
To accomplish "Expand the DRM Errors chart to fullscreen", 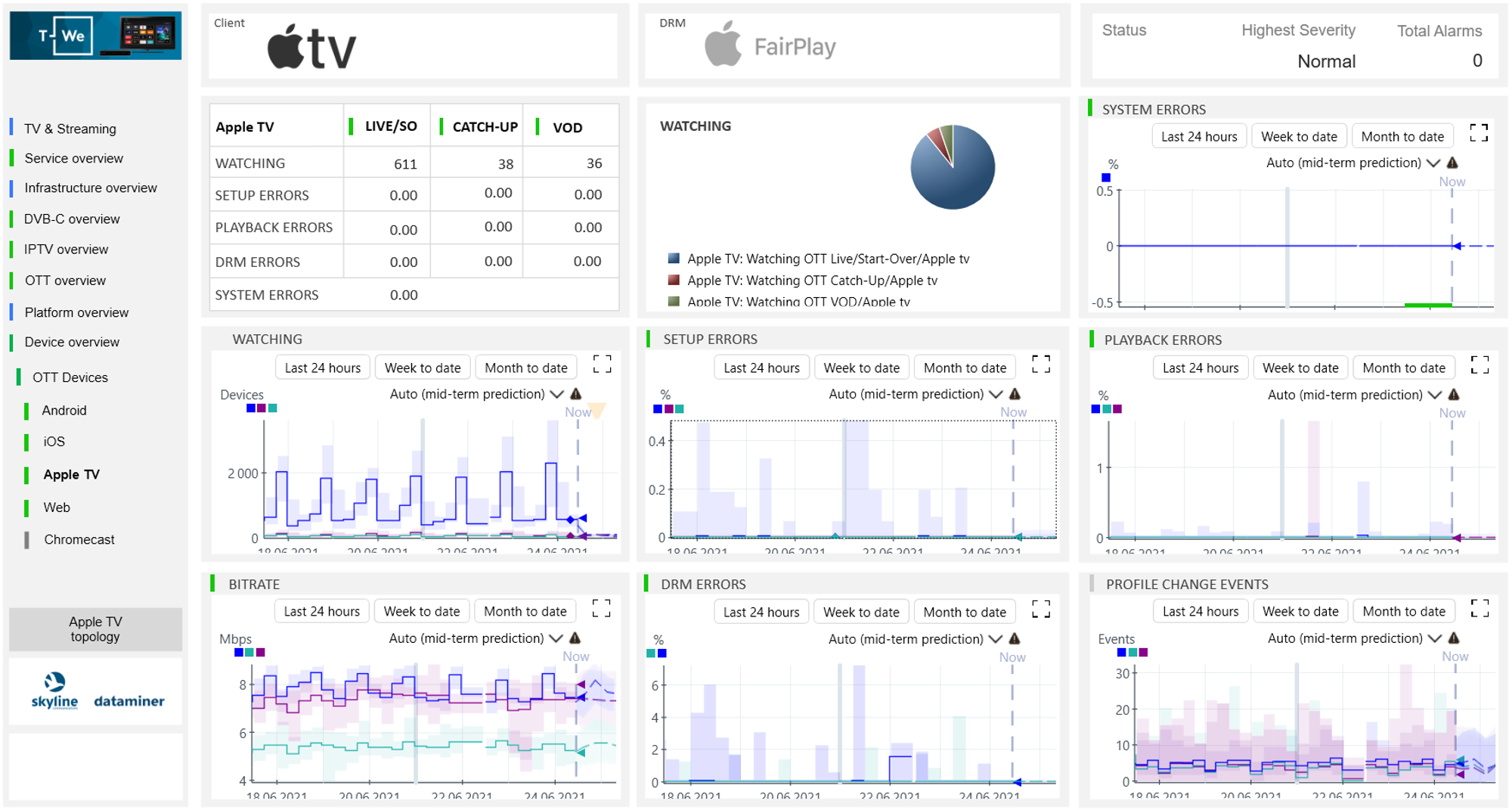I will coord(1041,609).
